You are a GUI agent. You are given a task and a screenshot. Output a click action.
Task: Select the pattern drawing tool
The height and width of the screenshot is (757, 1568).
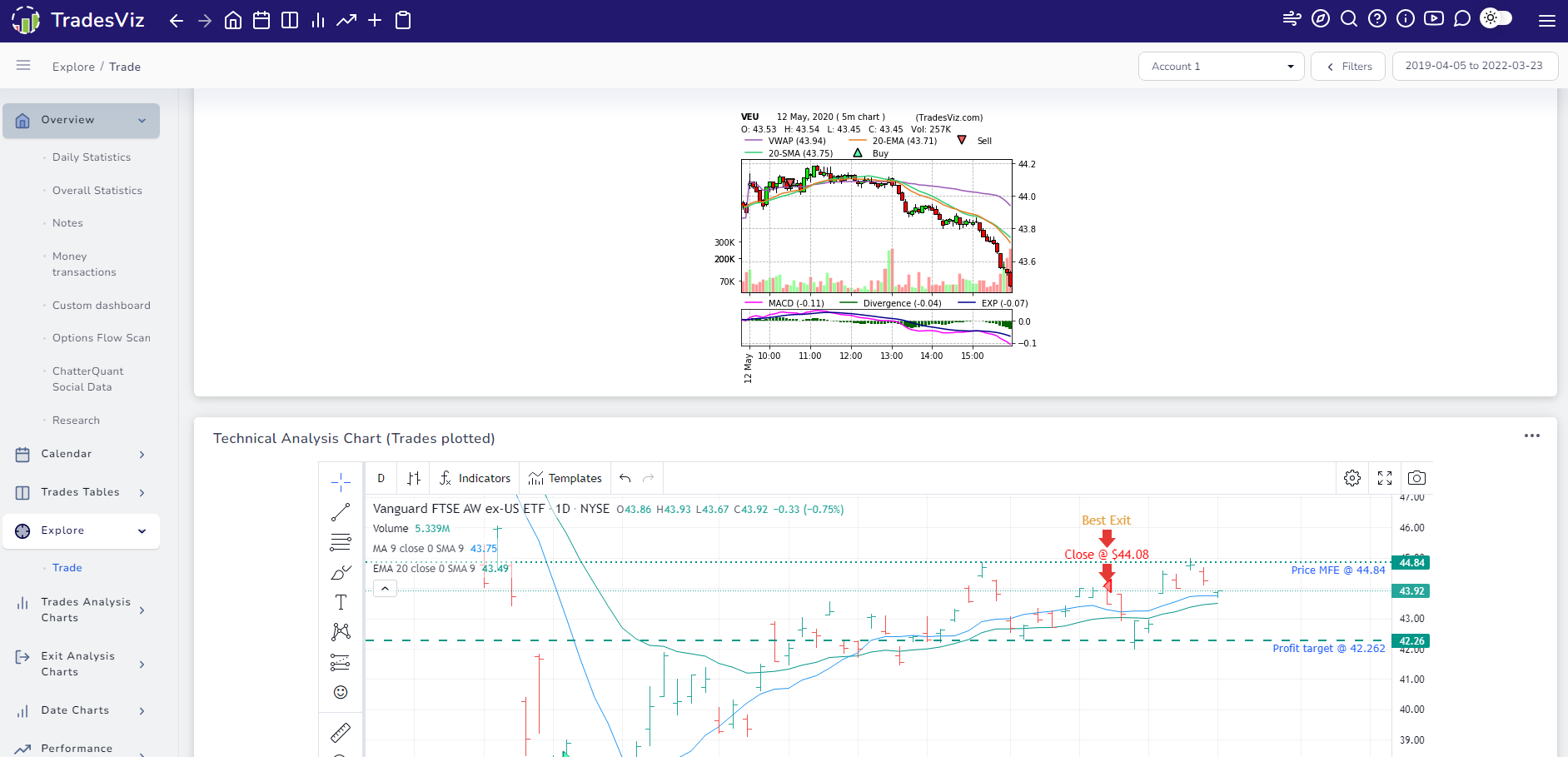point(341,632)
